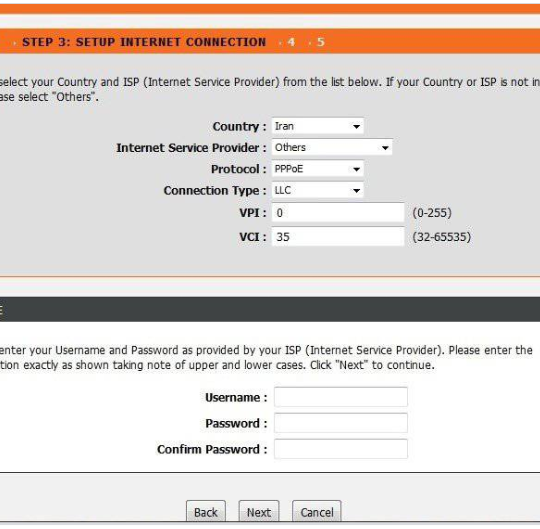
Task: Click the Confirm Password field
Action: coord(341,449)
